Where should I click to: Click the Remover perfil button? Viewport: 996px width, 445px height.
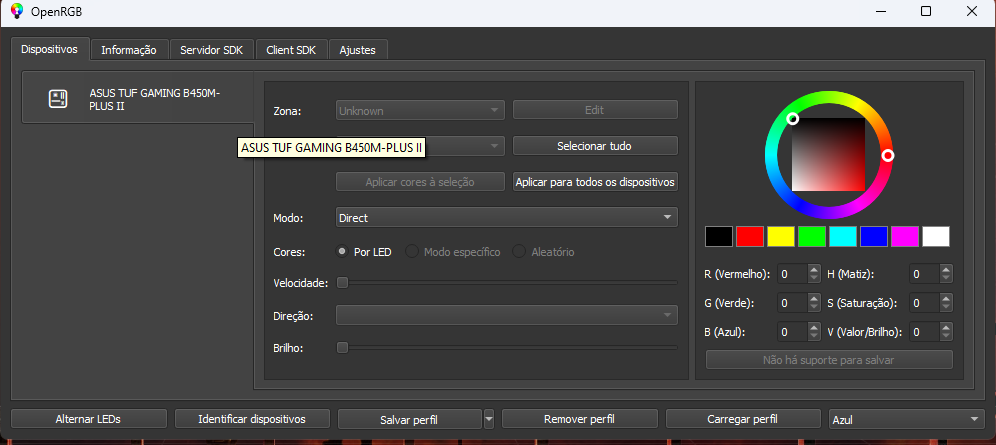579,419
